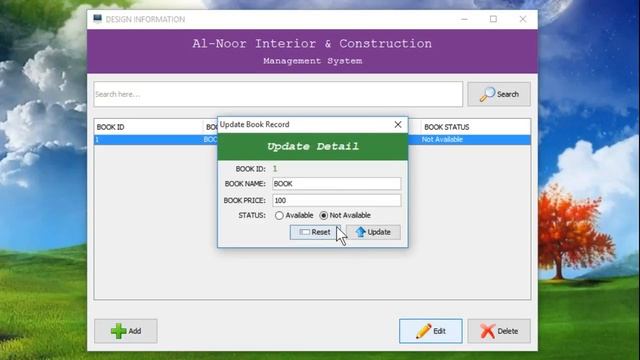This screenshot has width=640, height=360.
Task: Click the main search text field
Action: 278,94
